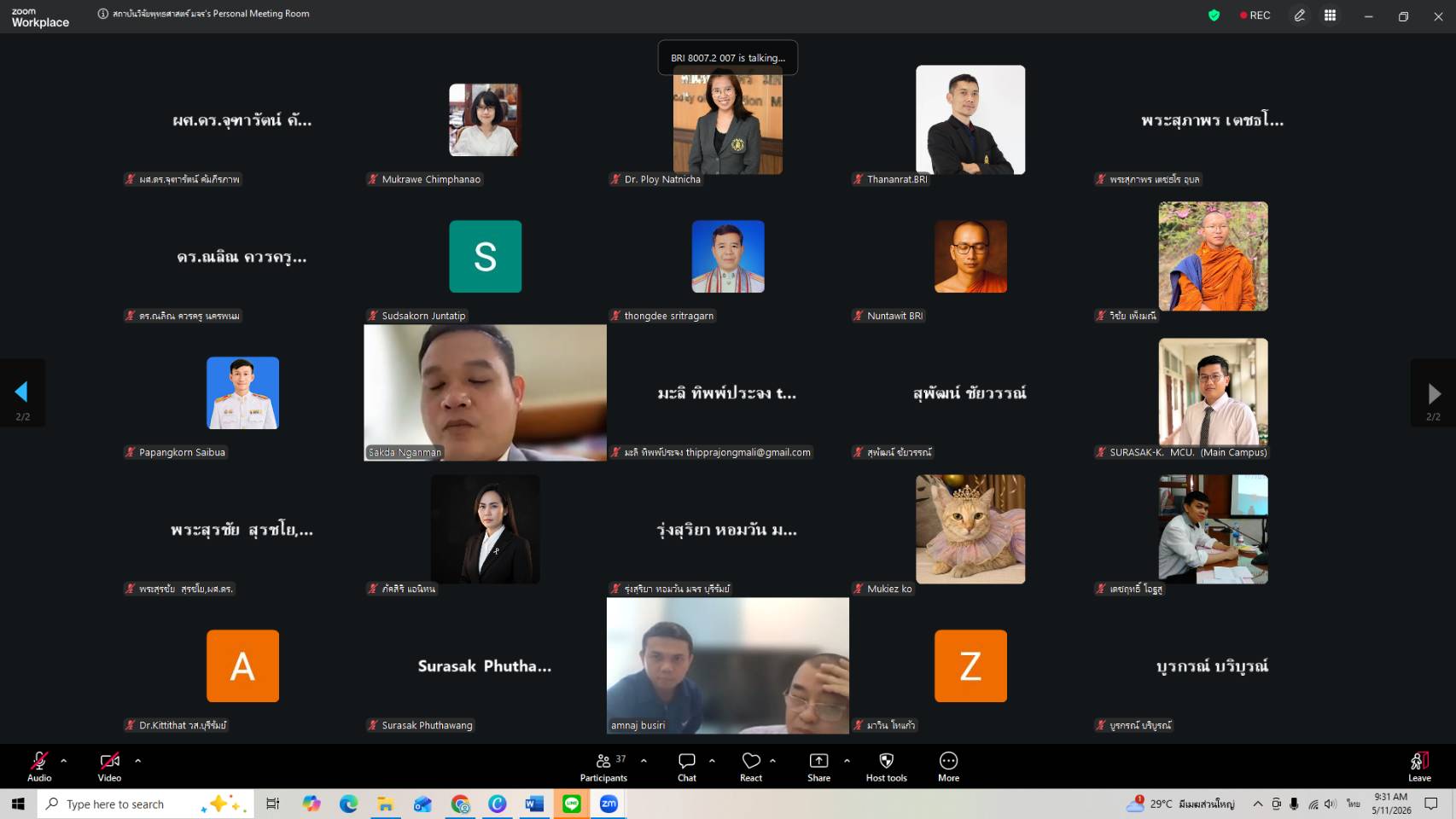Open the More options menu

click(948, 766)
